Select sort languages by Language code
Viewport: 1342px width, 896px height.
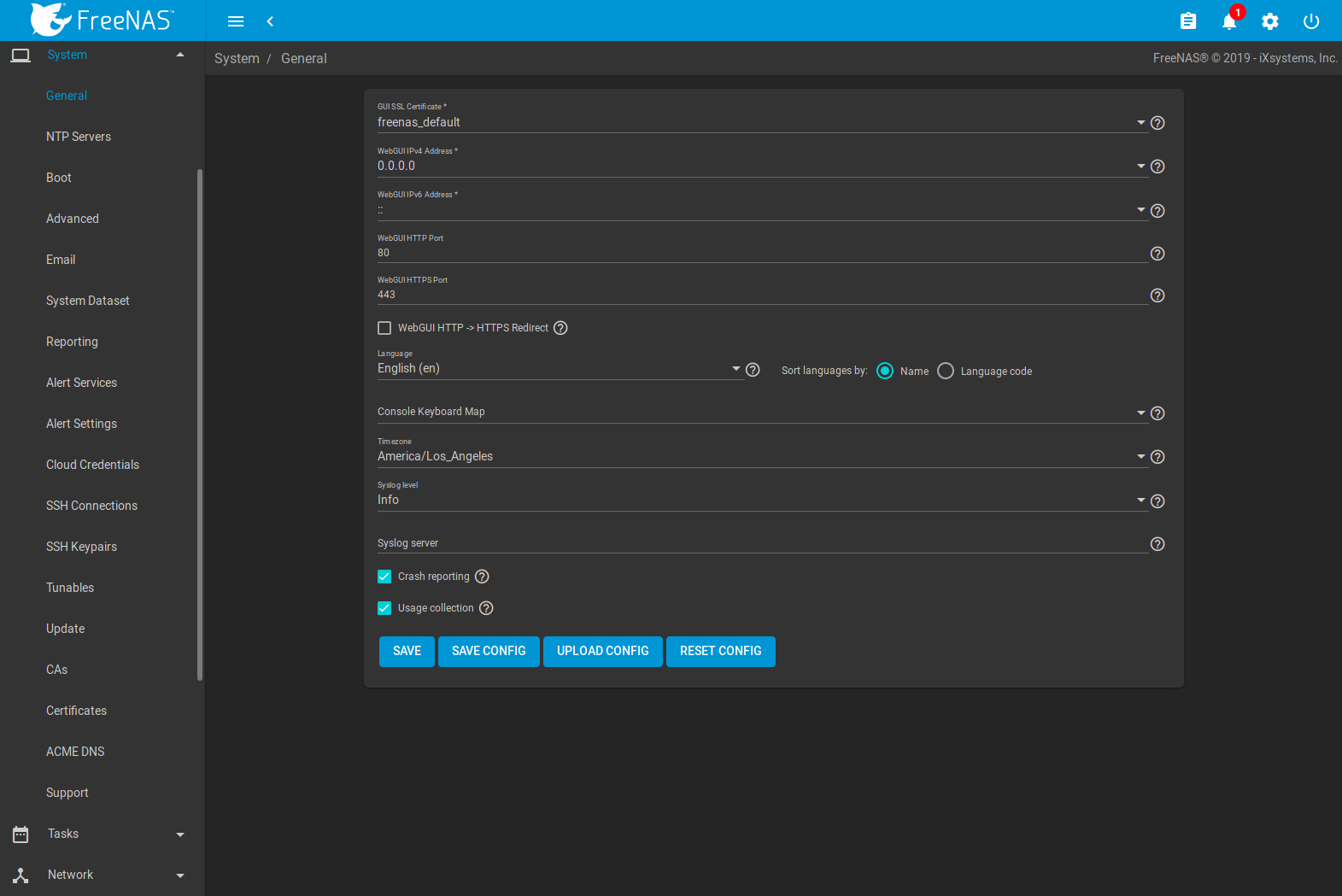pyautogui.click(x=946, y=371)
